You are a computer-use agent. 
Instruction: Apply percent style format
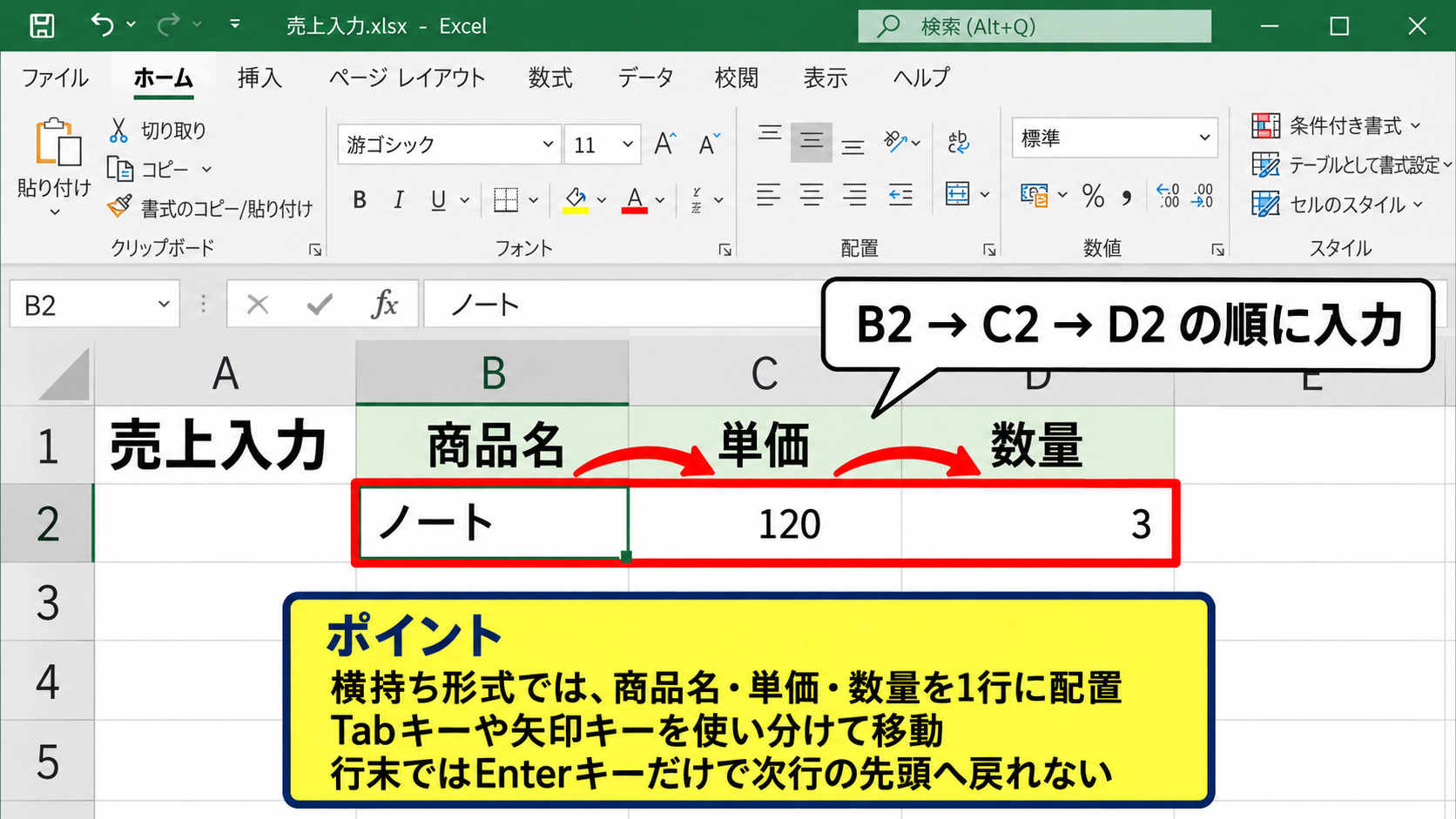pyautogui.click(x=1093, y=196)
